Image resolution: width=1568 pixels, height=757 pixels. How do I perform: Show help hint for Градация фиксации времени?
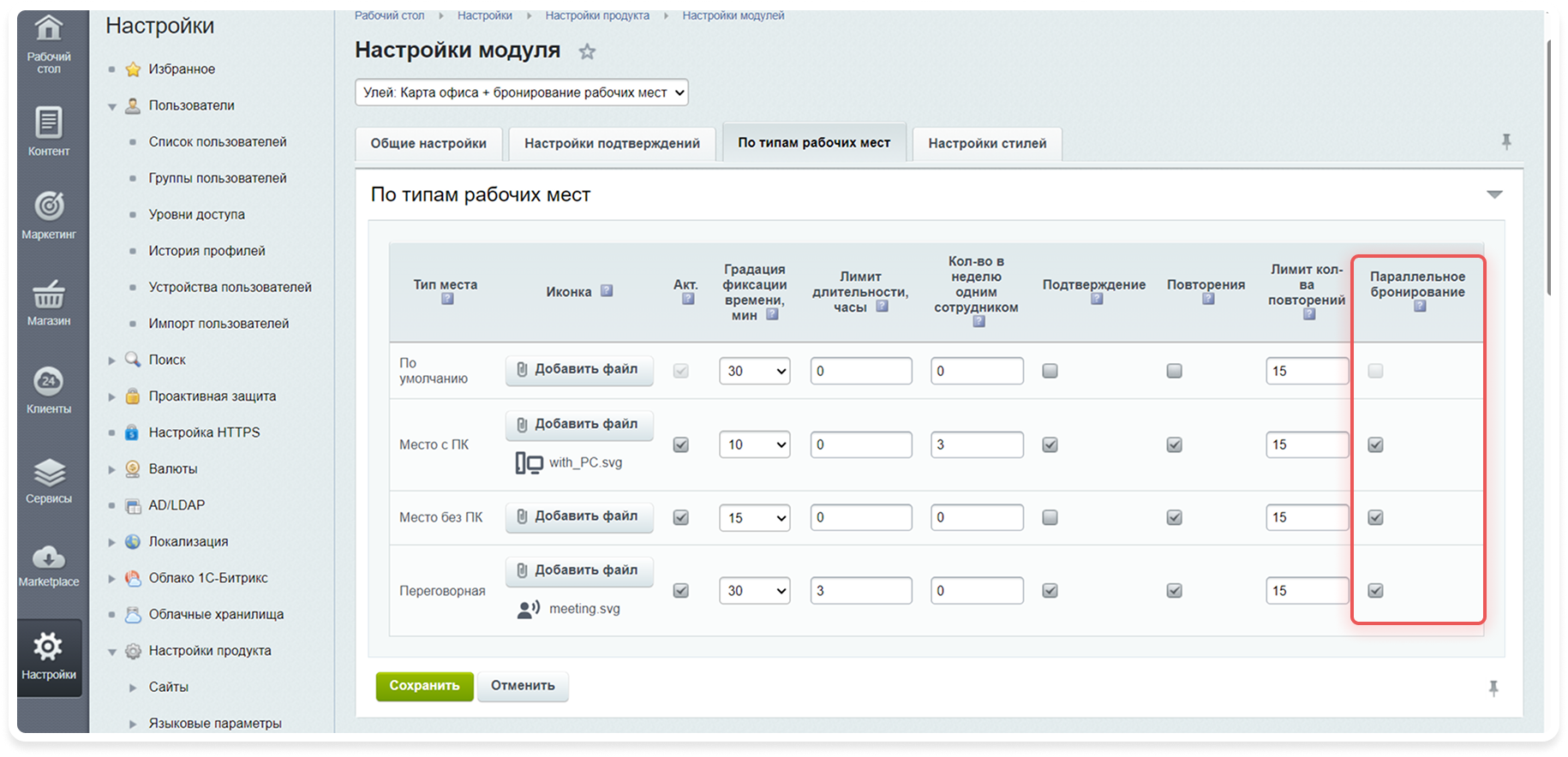click(772, 314)
